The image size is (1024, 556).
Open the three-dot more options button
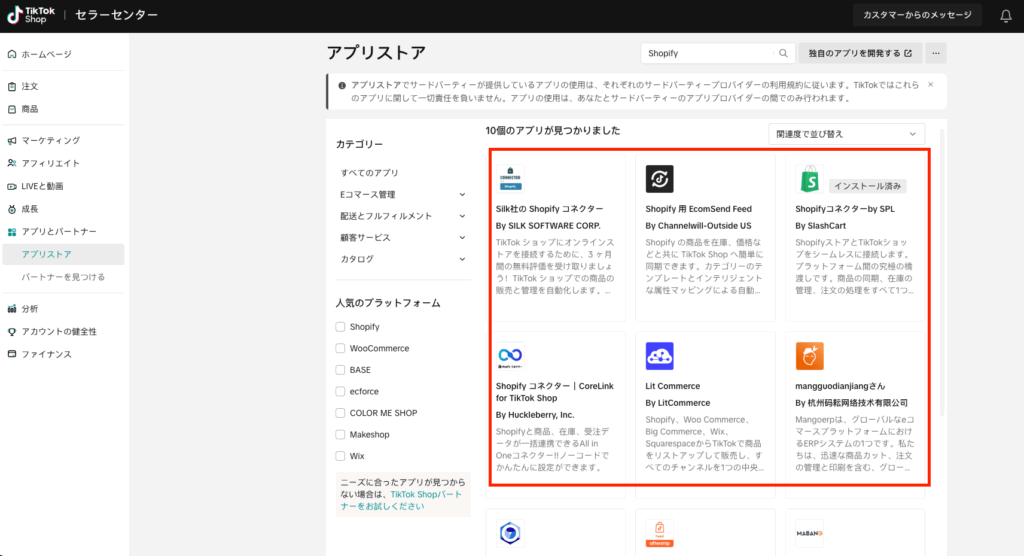(x=936, y=54)
